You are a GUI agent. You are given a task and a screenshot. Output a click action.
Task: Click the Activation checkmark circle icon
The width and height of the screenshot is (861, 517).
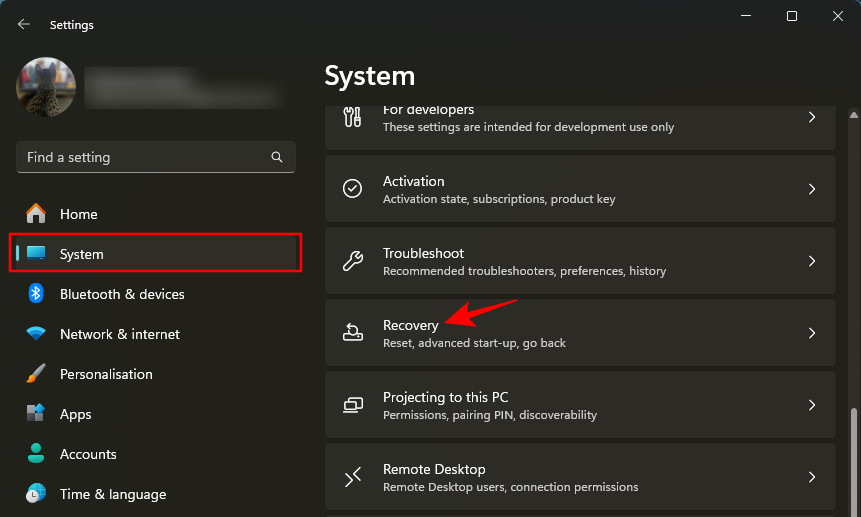pos(353,189)
